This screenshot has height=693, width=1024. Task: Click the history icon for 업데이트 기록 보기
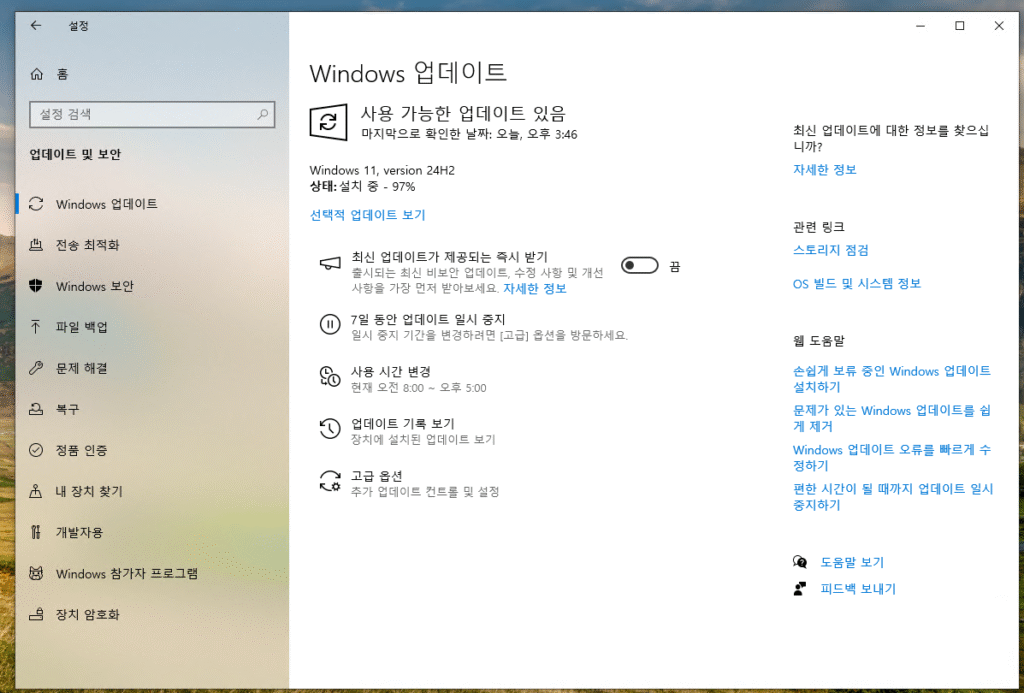point(330,428)
